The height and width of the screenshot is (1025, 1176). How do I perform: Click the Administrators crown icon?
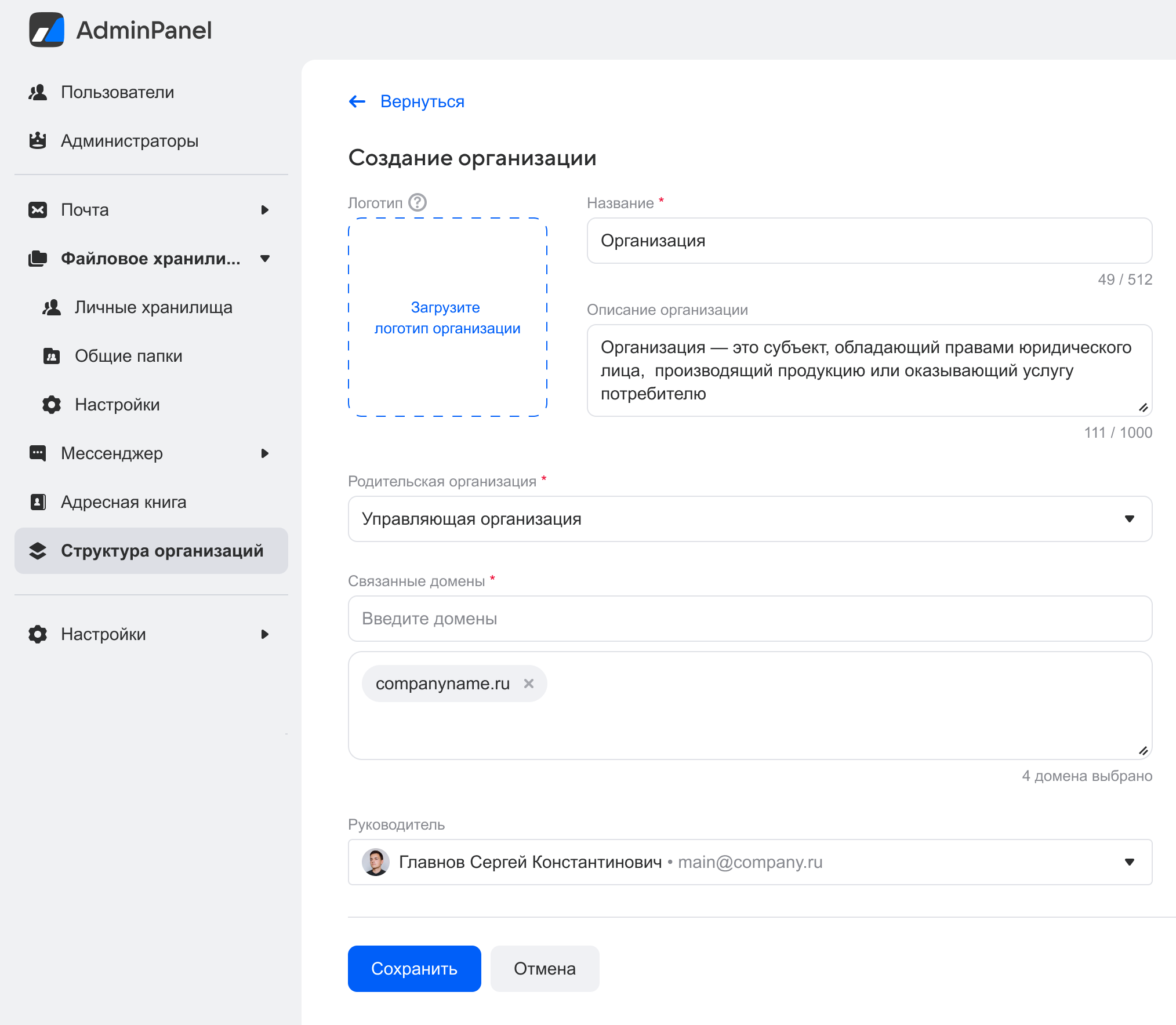tap(38, 141)
